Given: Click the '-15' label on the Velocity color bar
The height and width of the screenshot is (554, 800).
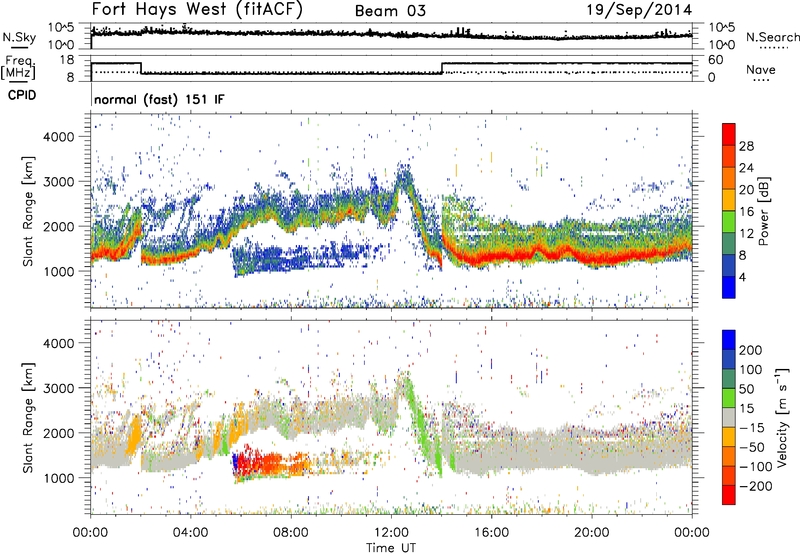Looking at the screenshot, I should pyautogui.click(x=752, y=428).
